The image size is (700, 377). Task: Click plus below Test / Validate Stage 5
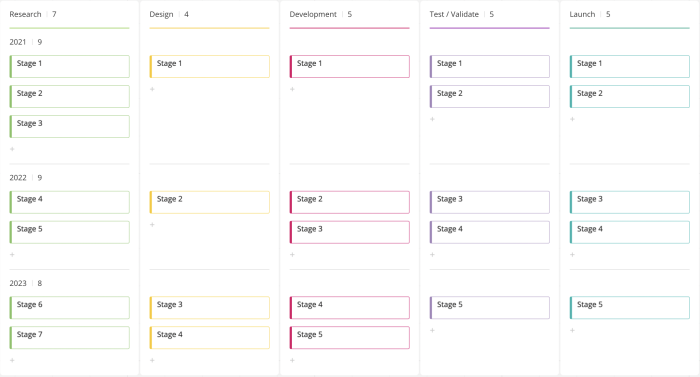pos(432,331)
